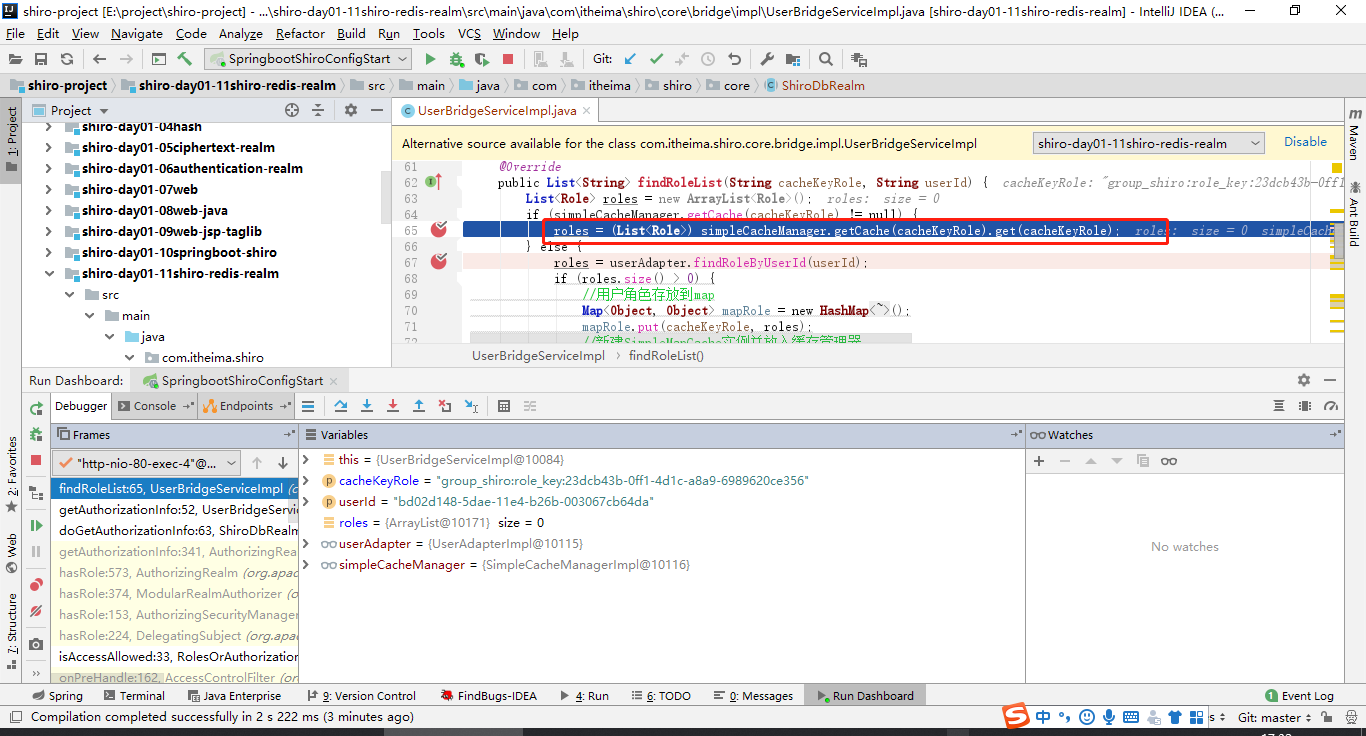Open the alternative source module dropdown
Screen dimensions: 1366x736
tap(1149, 143)
